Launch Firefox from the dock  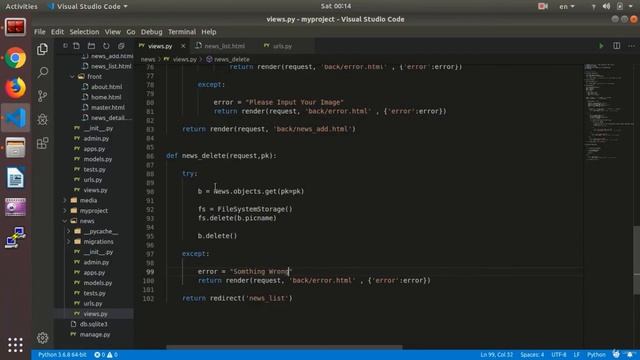tap(16, 88)
